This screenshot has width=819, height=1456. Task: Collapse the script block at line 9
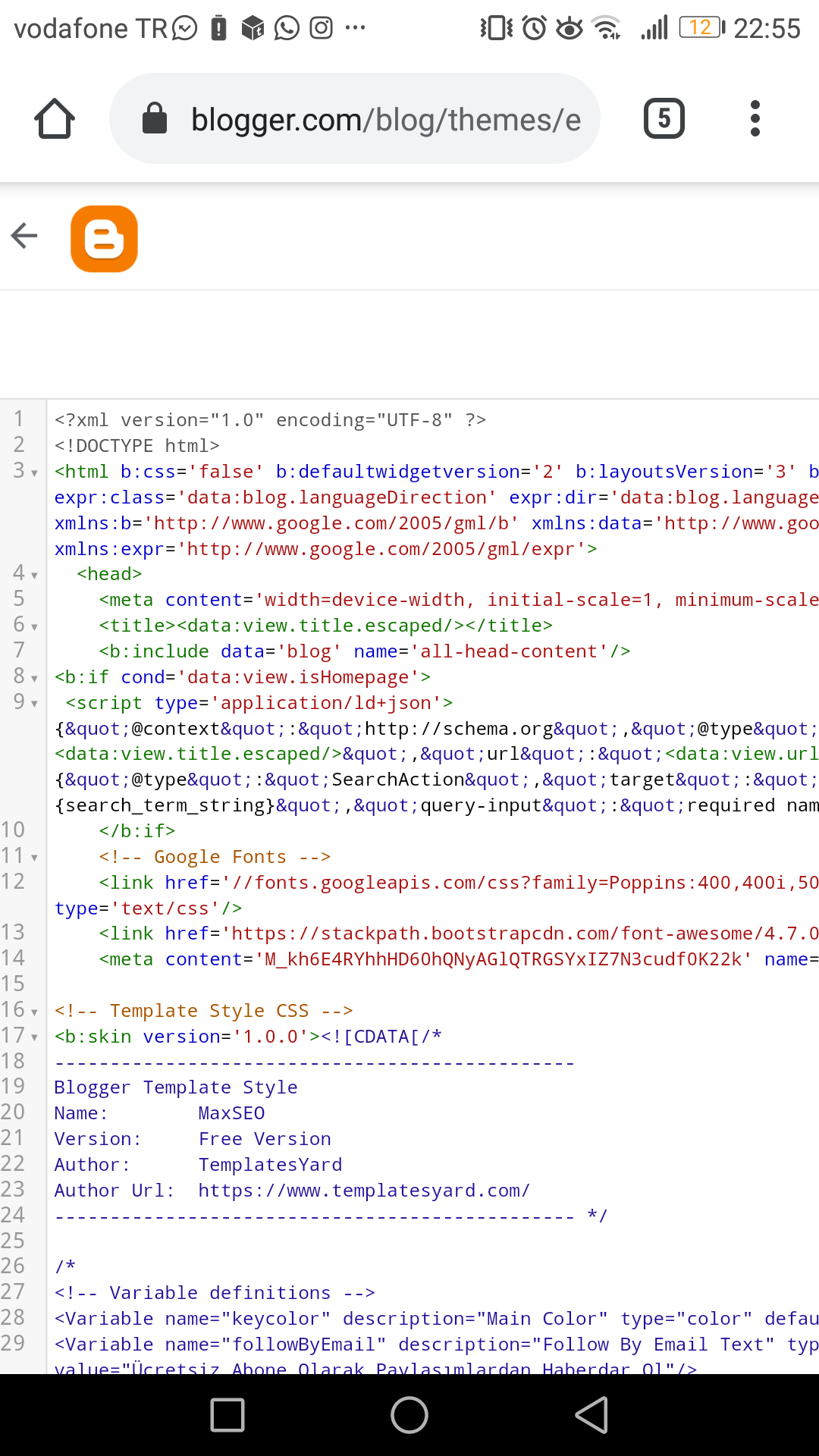point(34,704)
